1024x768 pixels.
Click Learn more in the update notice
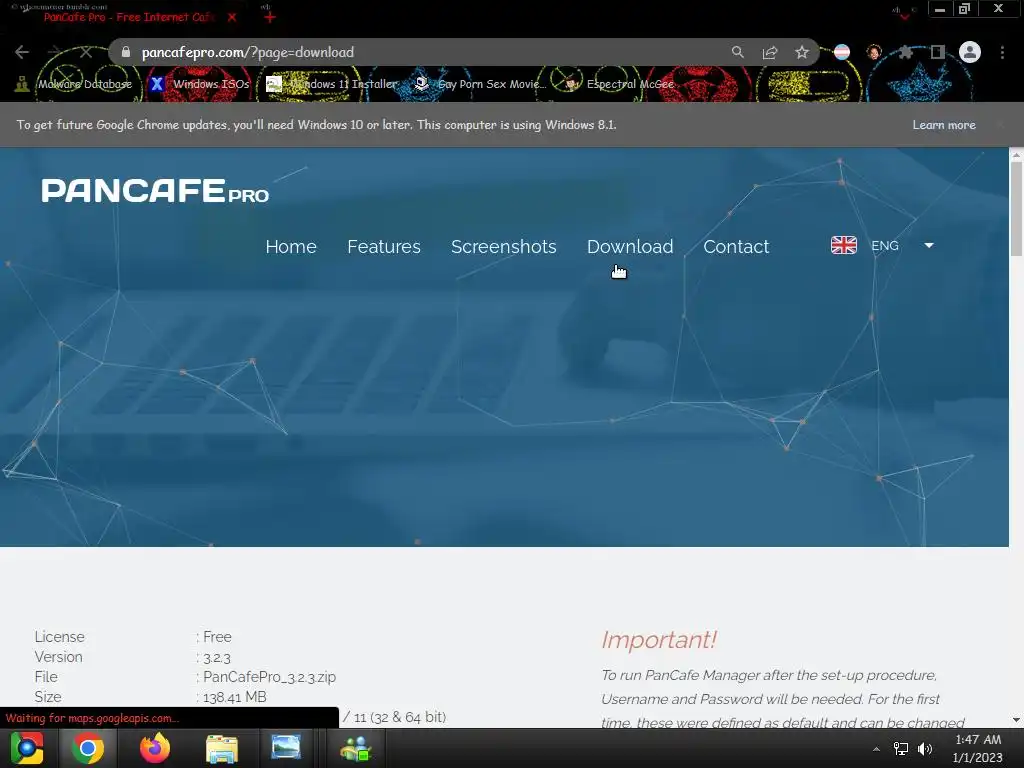pos(944,125)
